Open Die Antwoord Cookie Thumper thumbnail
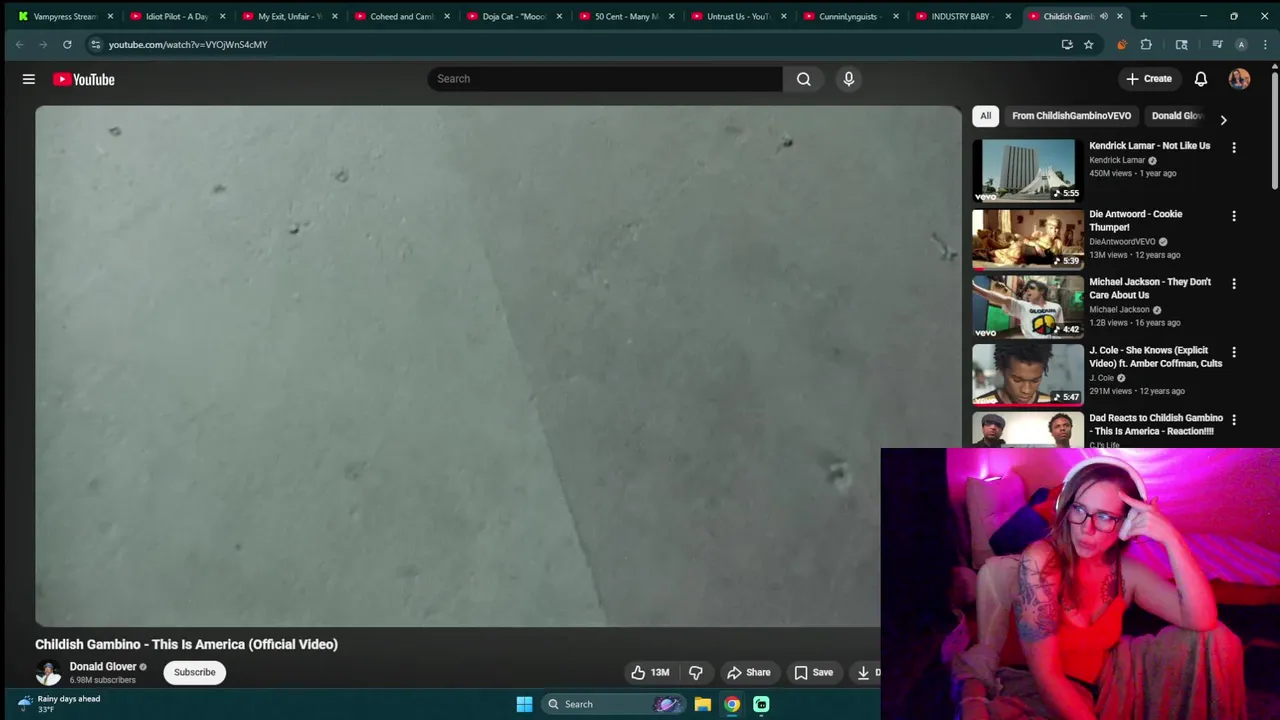Image resolution: width=1280 pixels, height=720 pixels. (x=1028, y=239)
